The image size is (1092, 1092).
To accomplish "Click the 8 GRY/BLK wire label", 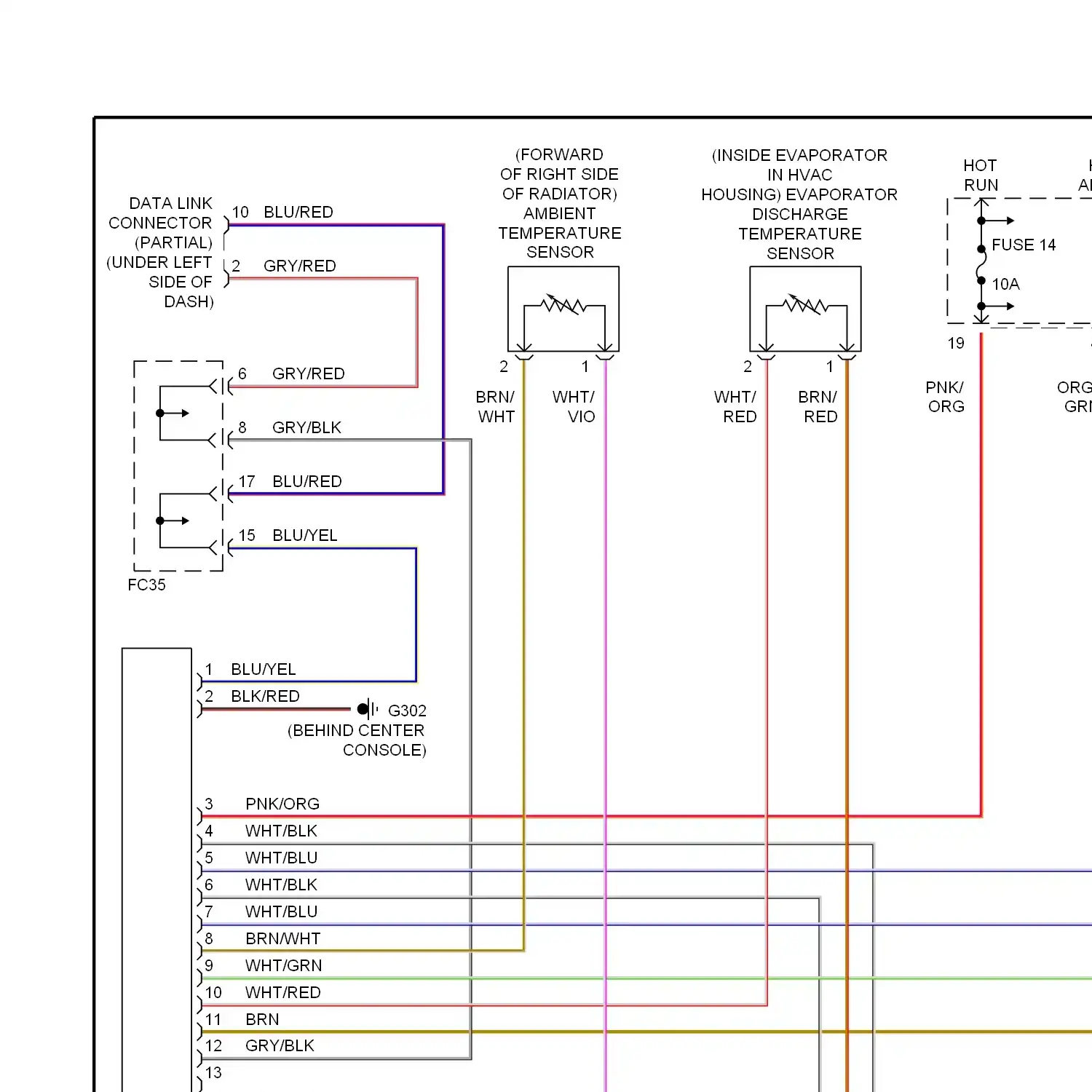I will [x=290, y=427].
